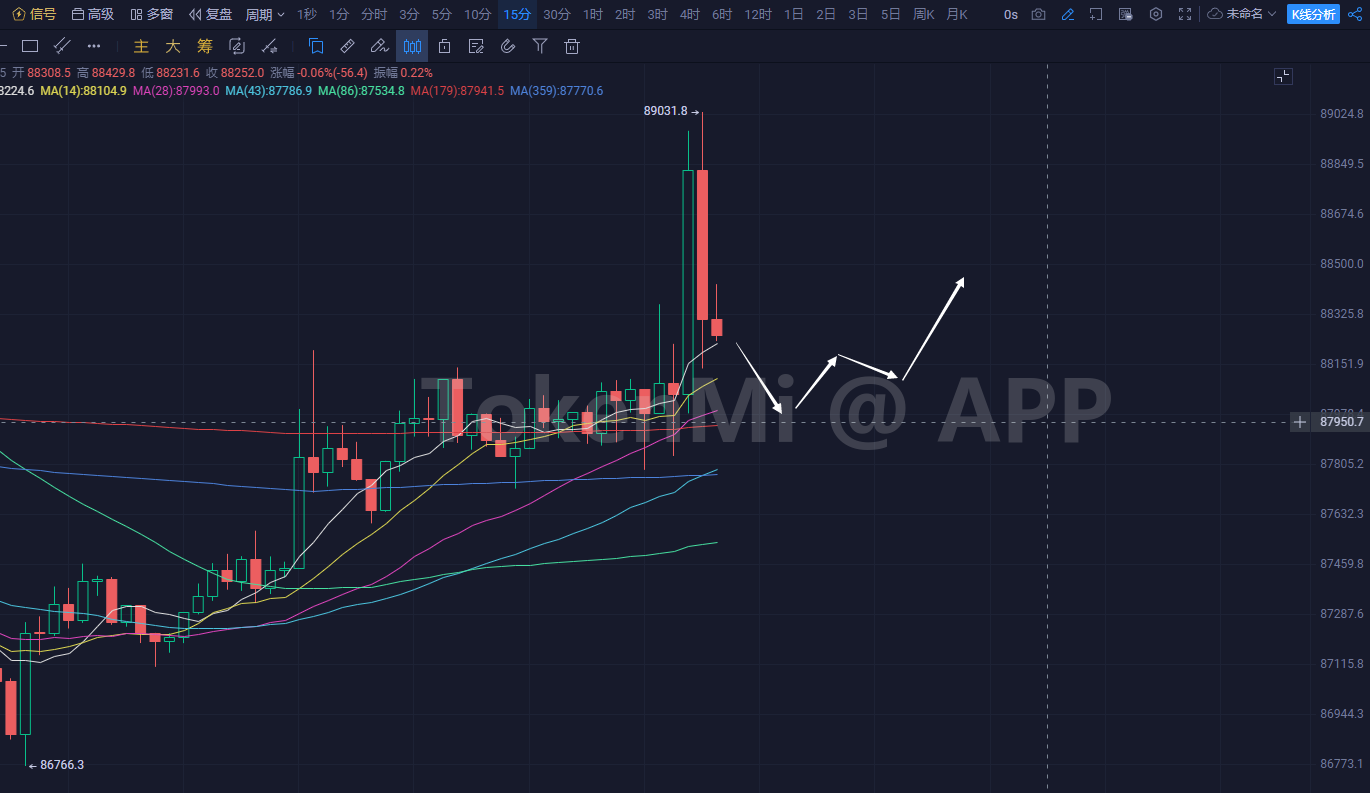The image size is (1370, 793).
Task: Toggle the lock drawings icon
Action: click(444, 46)
